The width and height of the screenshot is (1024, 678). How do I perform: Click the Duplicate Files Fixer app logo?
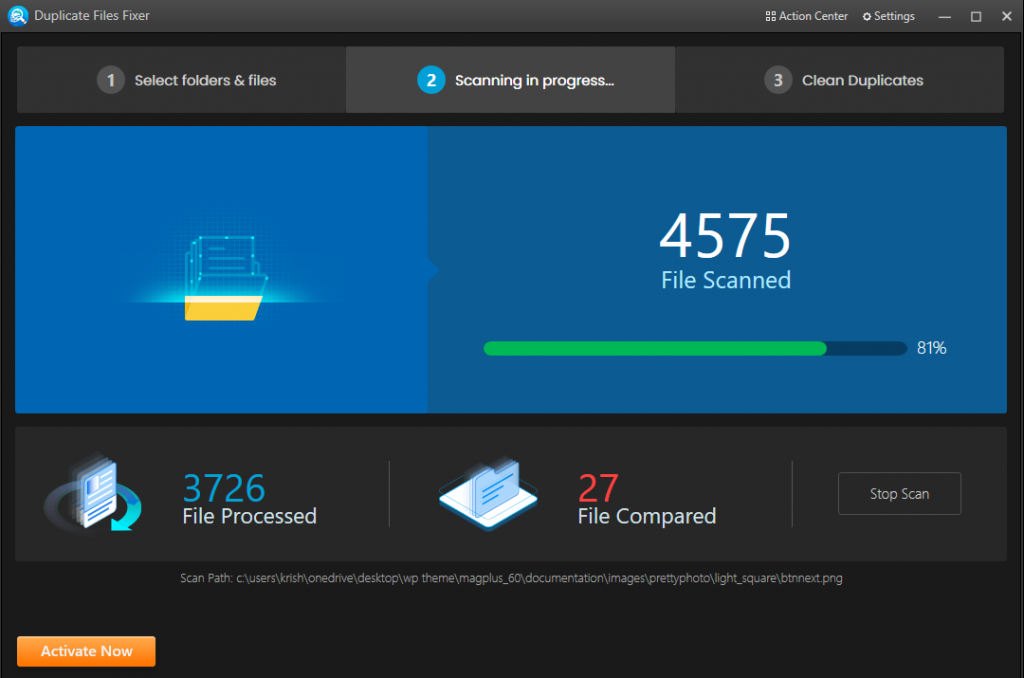coord(18,16)
